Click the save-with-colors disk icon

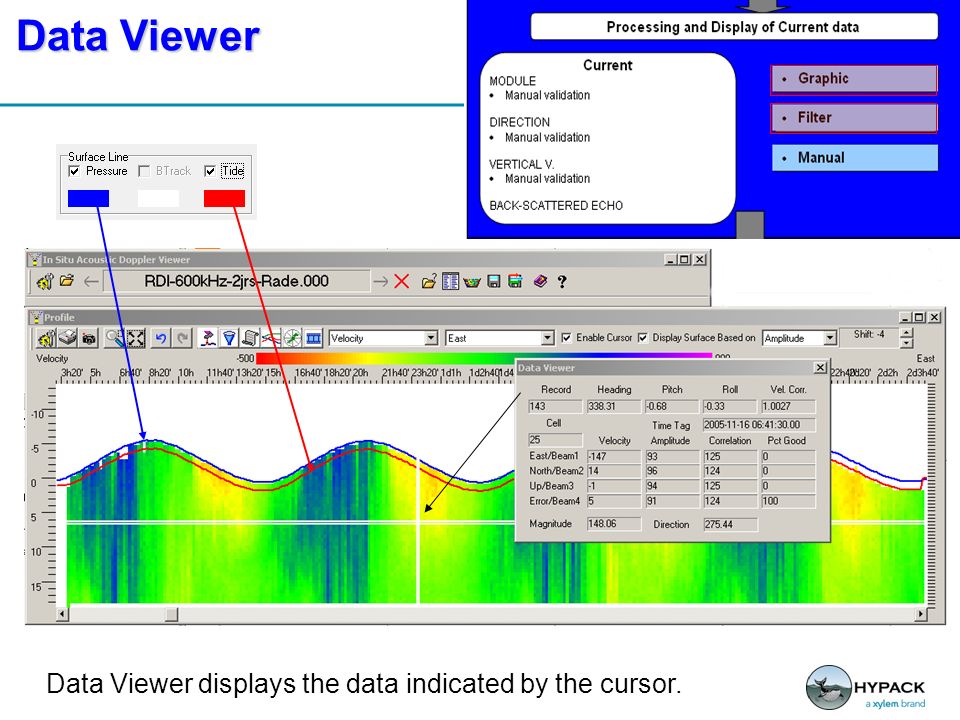(516, 282)
